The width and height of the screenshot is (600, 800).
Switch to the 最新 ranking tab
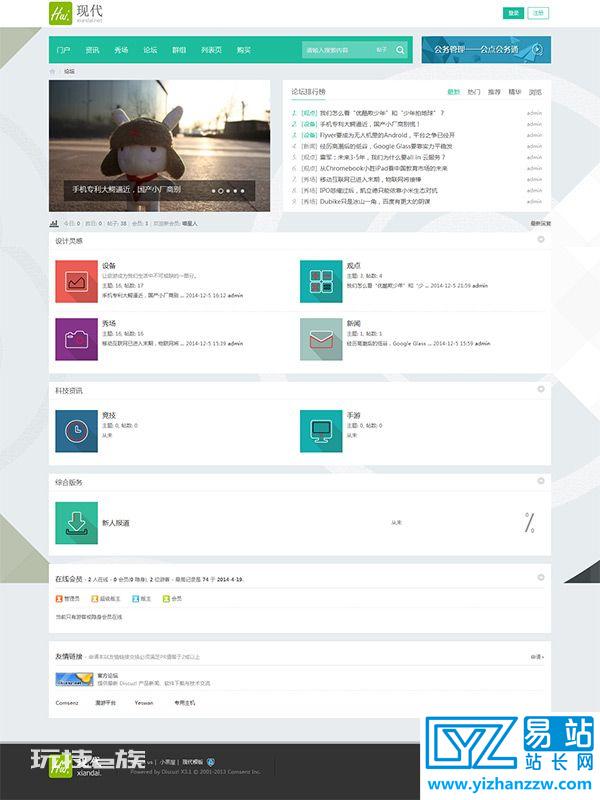pyautogui.click(x=454, y=92)
